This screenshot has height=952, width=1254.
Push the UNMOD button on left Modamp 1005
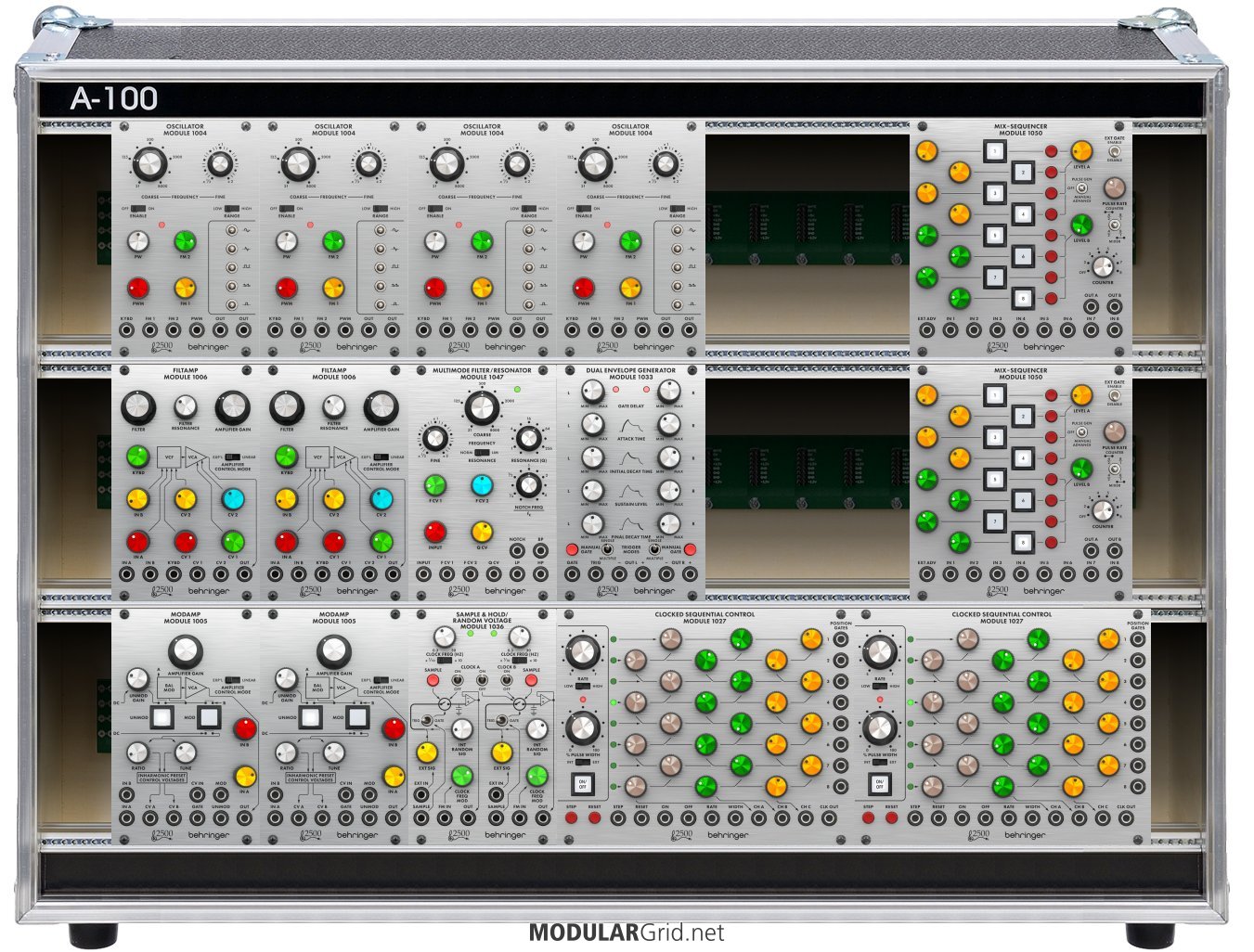[162, 717]
